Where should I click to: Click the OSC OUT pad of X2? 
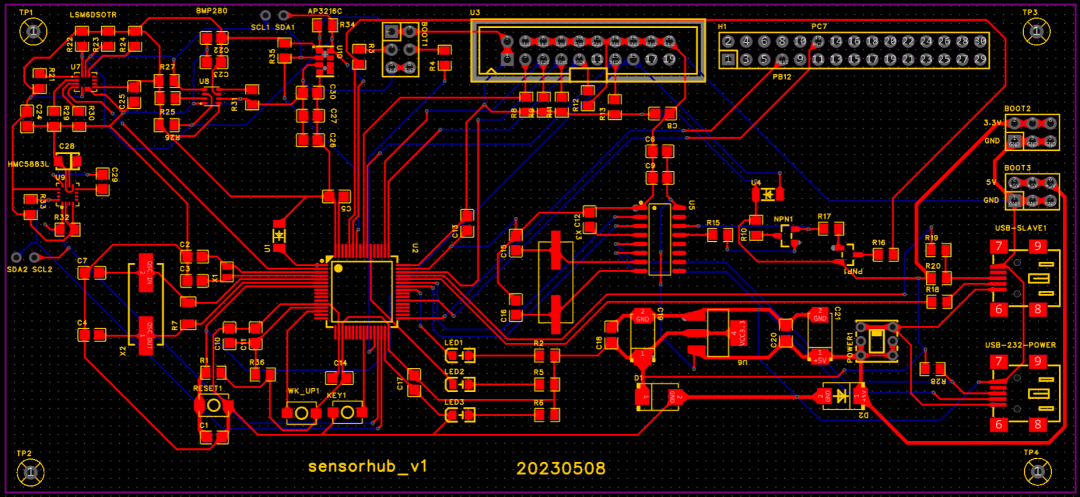click(x=146, y=337)
